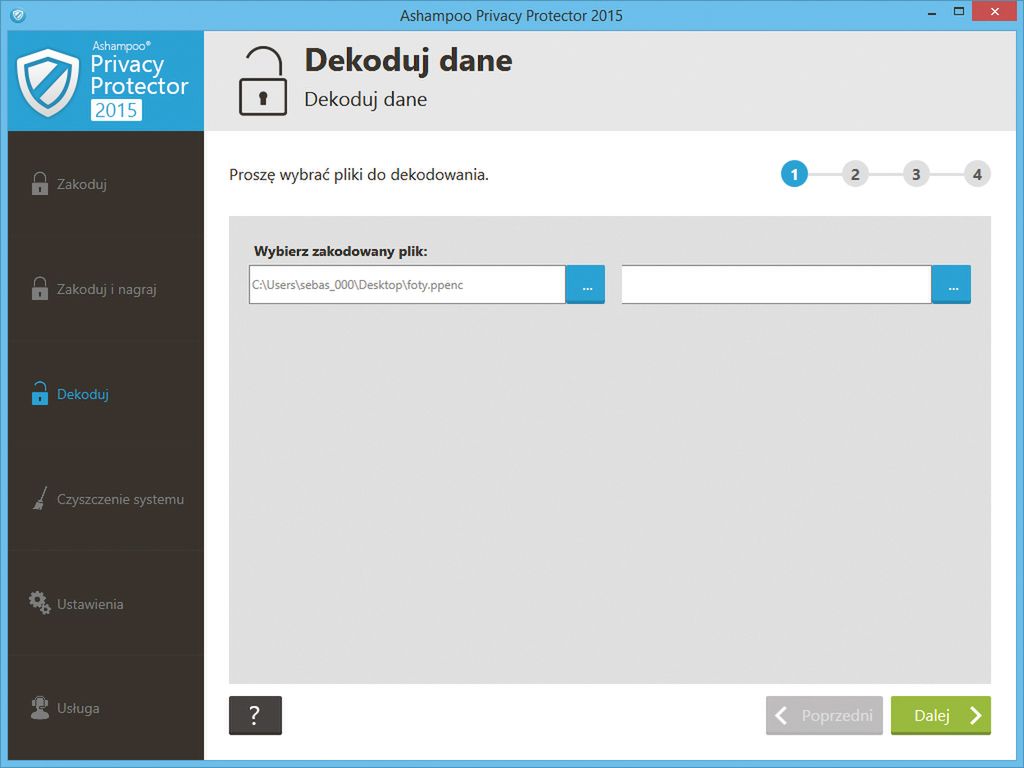Screen dimensions: 1024x768
Task: Click the encoded file path field
Action: pos(407,284)
